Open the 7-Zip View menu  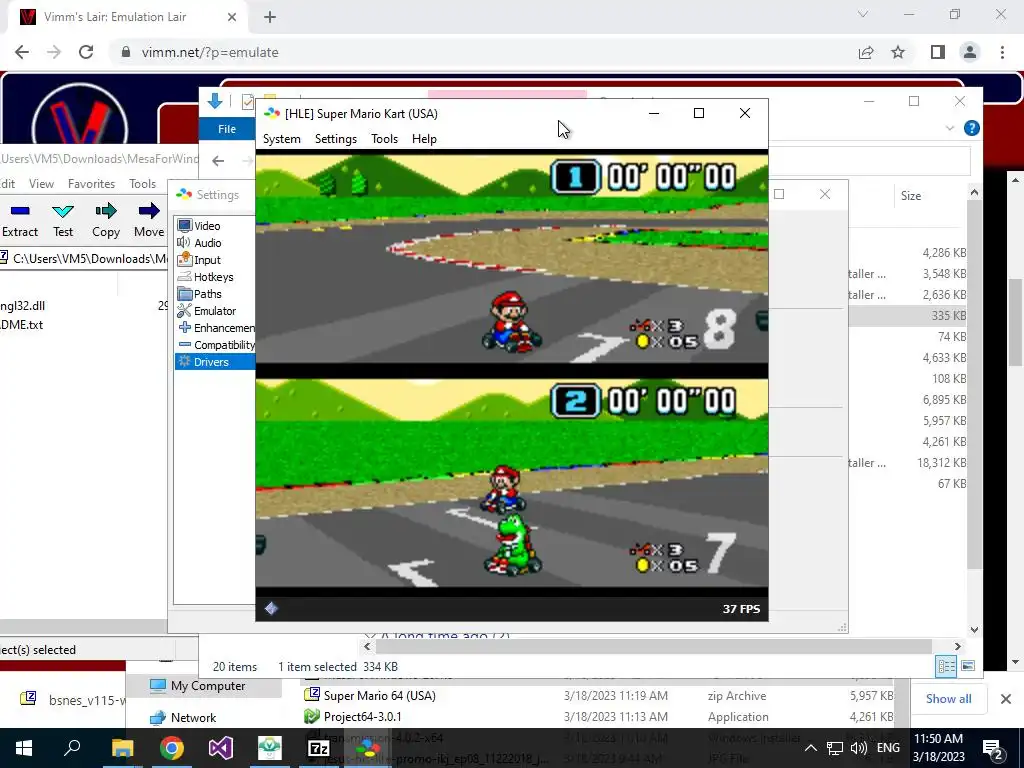(41, 184)
